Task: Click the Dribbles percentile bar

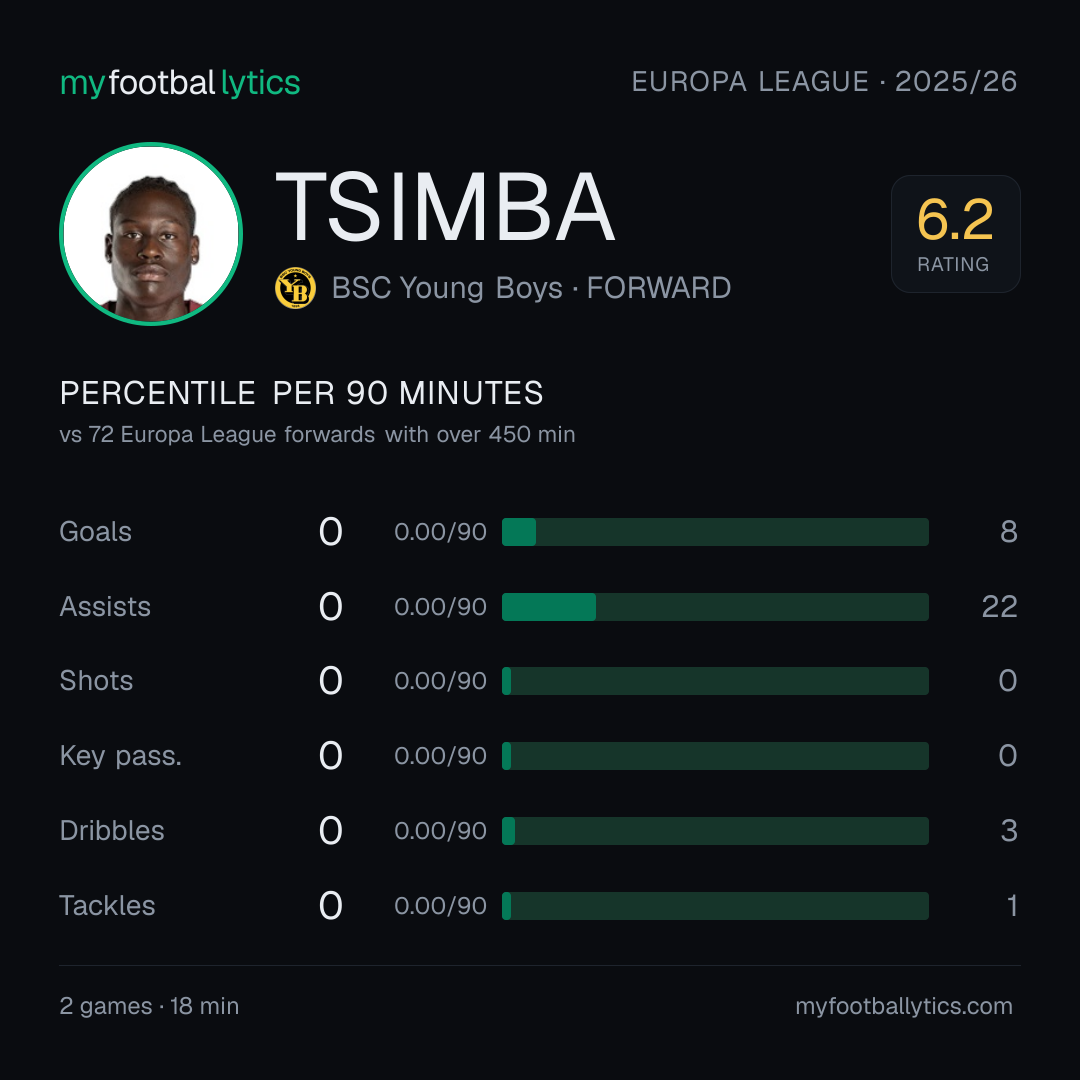Action: [715, 831]
